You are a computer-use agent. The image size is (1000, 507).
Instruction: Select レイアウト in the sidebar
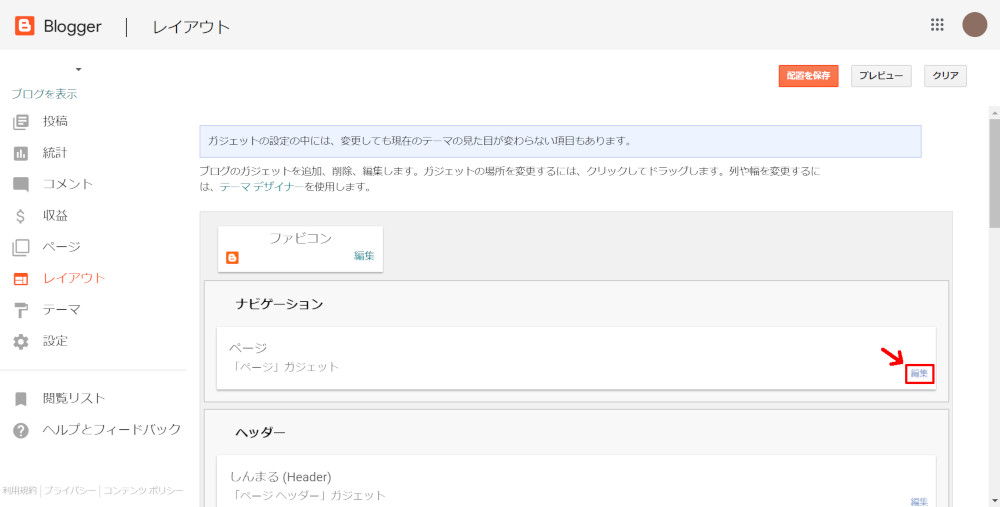tap(73, 278)
